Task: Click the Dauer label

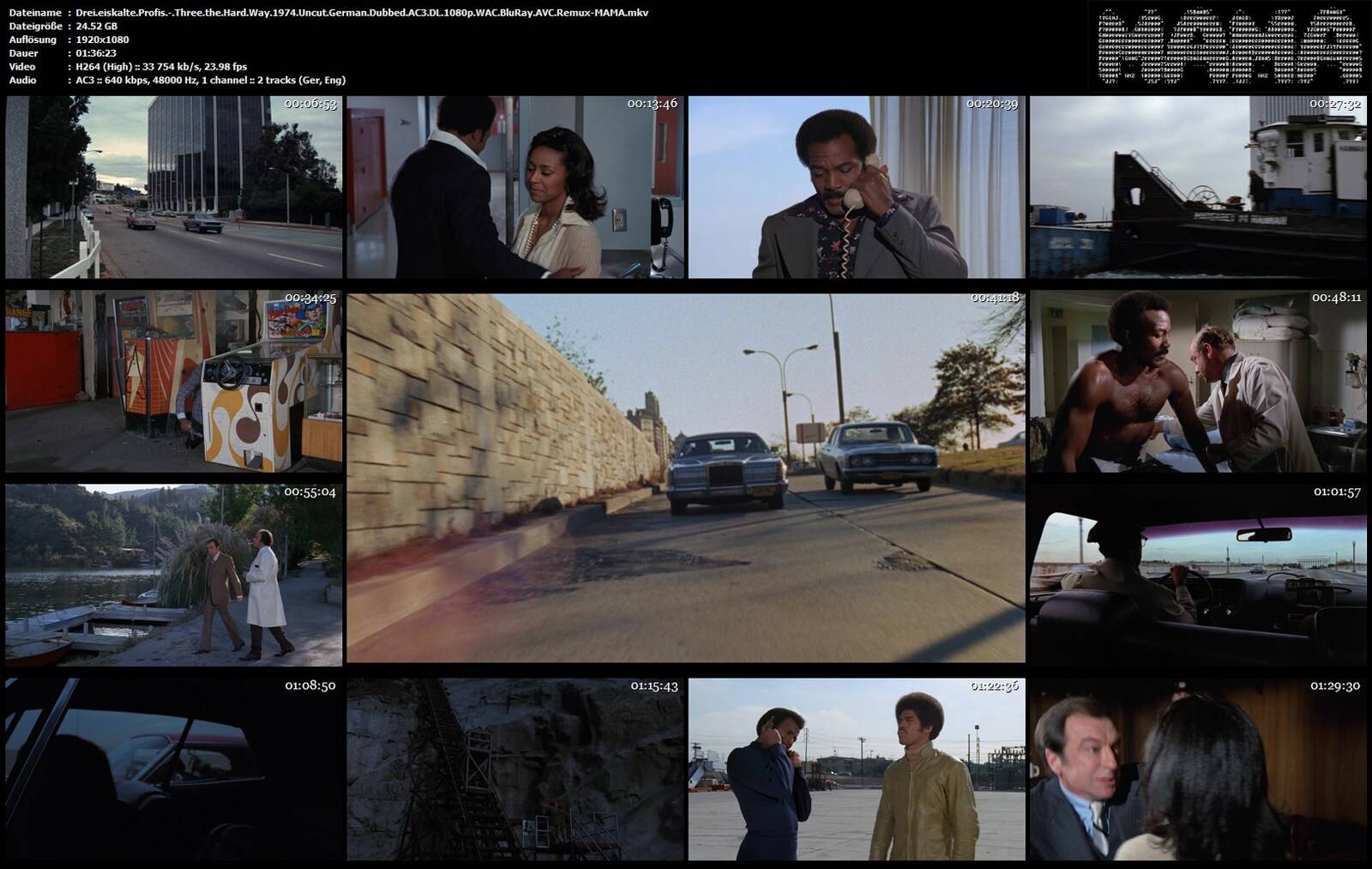Action: coord(23,53)
